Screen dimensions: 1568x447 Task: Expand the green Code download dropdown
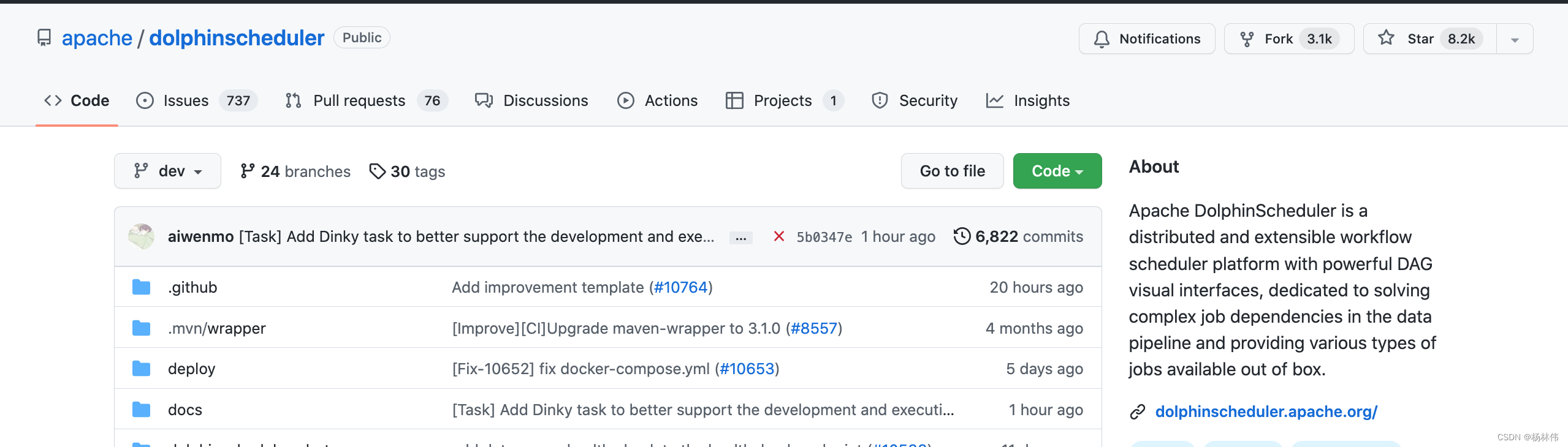click(x=1057, y=171)
